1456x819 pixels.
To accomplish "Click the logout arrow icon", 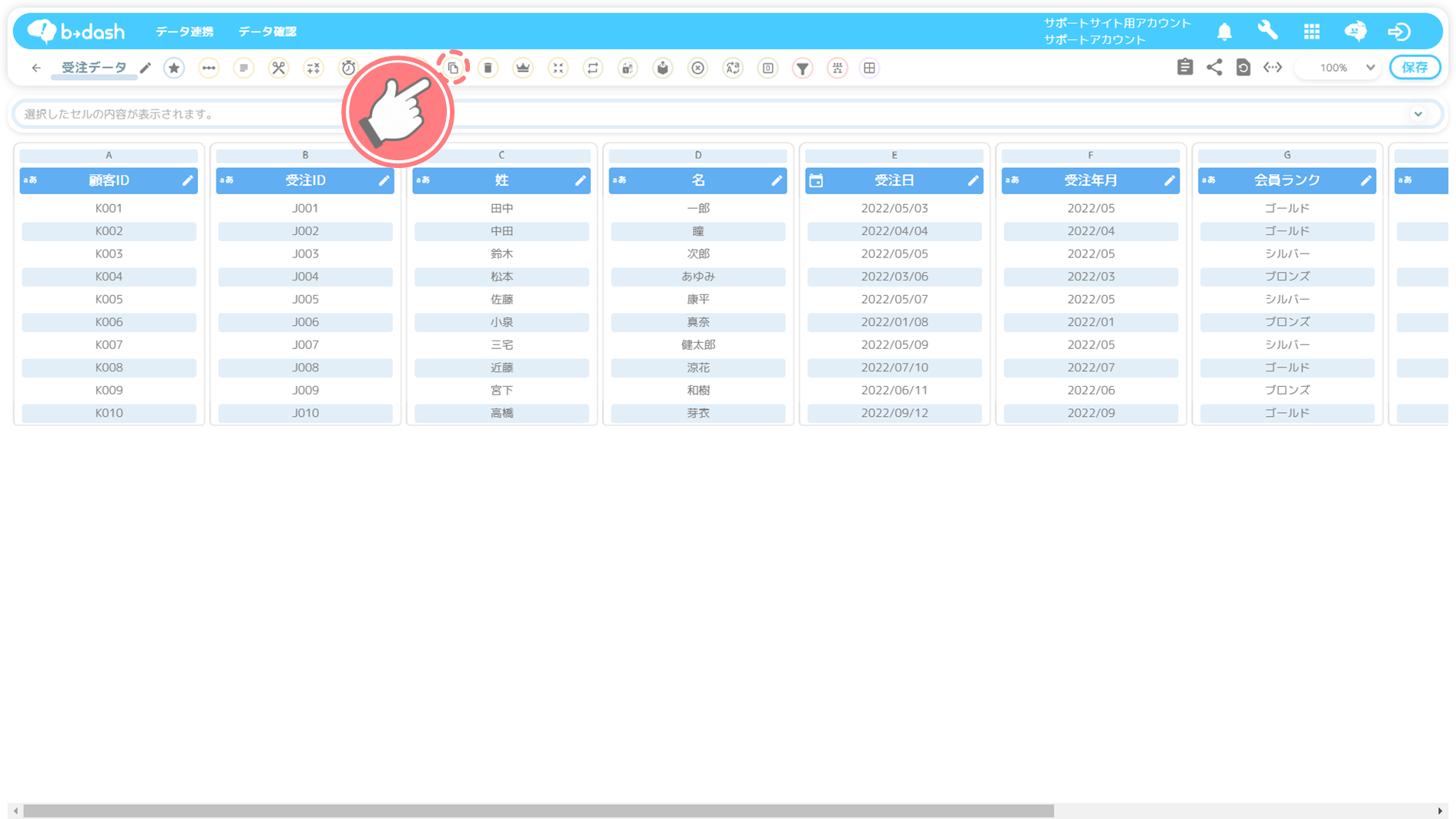I will pyautogui.click(x=1399, y=32).
